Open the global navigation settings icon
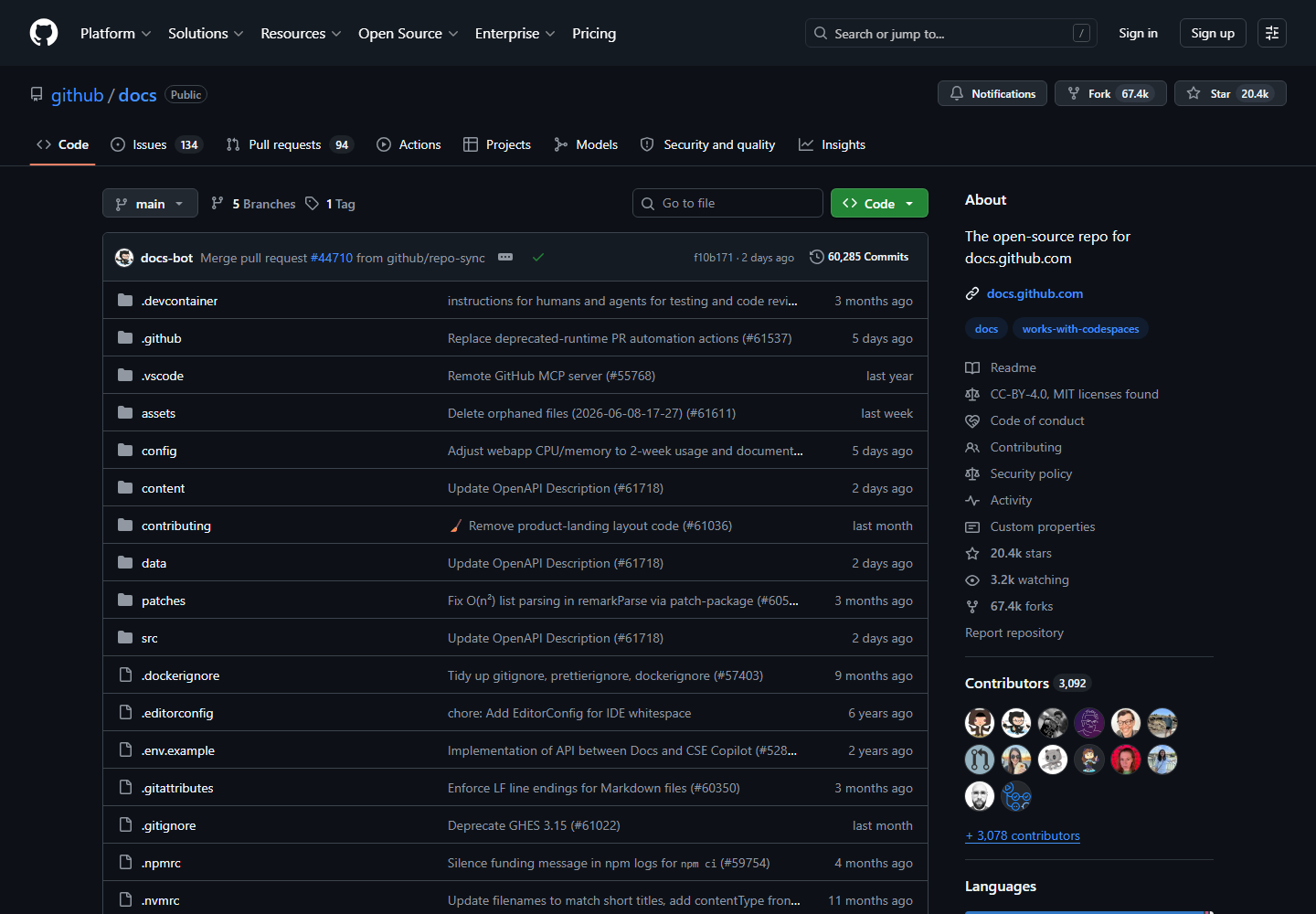Viewport: 1316px width, 914px height. (1272, 33)
